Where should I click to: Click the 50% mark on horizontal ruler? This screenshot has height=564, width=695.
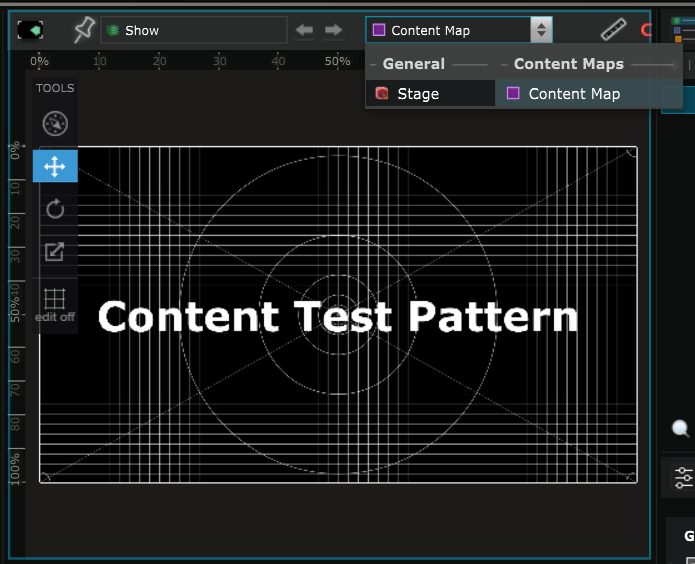(x=338, y=61)
